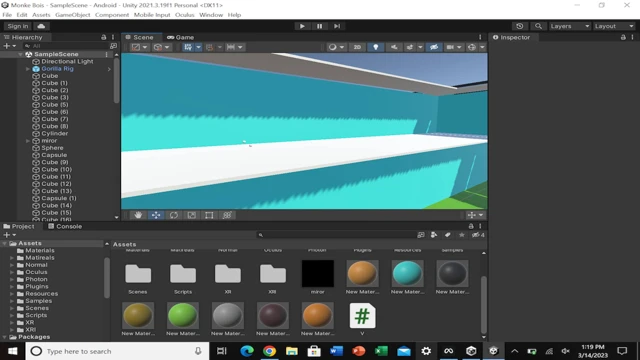
Task: Open the Undo History clock icon
Action: click(x=520, y=26)
